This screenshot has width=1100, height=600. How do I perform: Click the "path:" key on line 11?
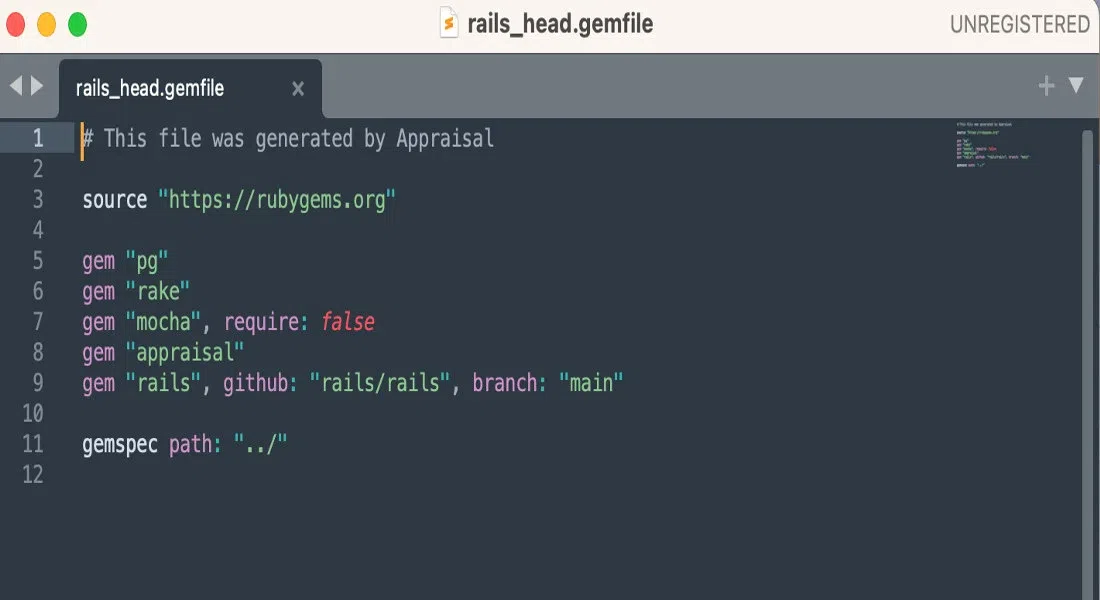(195, 445)
